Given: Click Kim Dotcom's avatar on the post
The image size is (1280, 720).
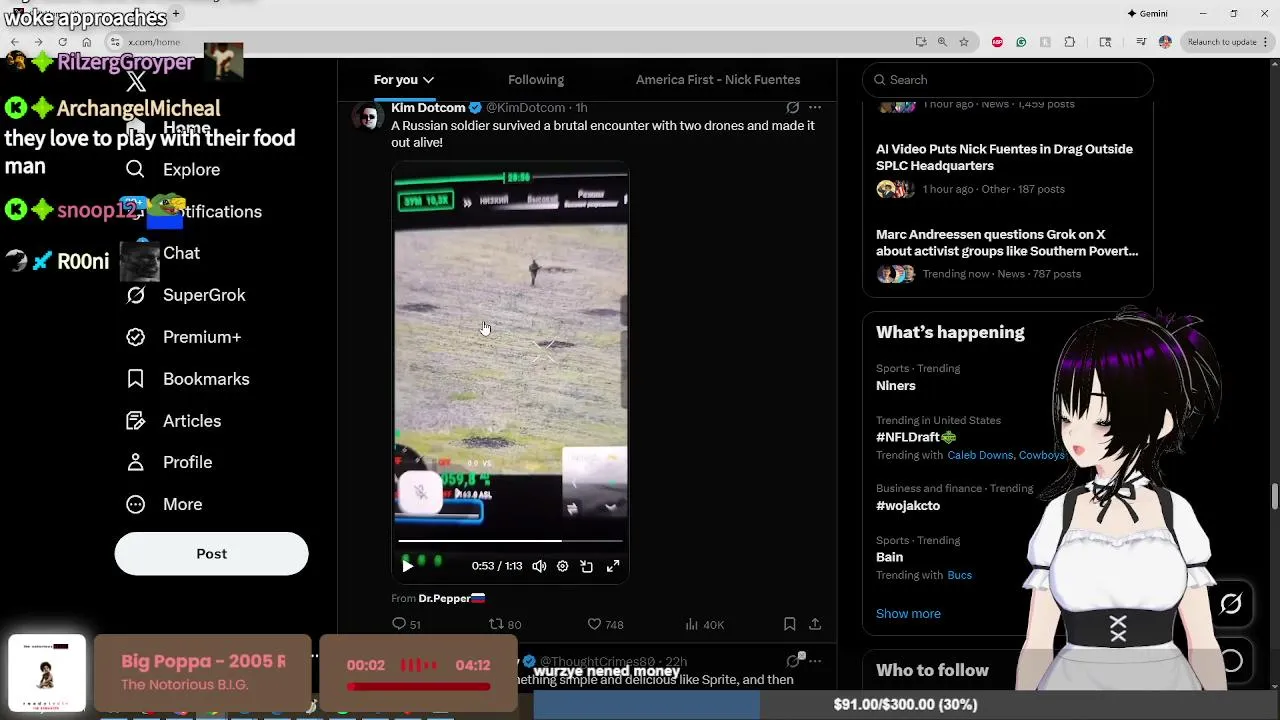Looking at the screenshot, I should point(368,117).
